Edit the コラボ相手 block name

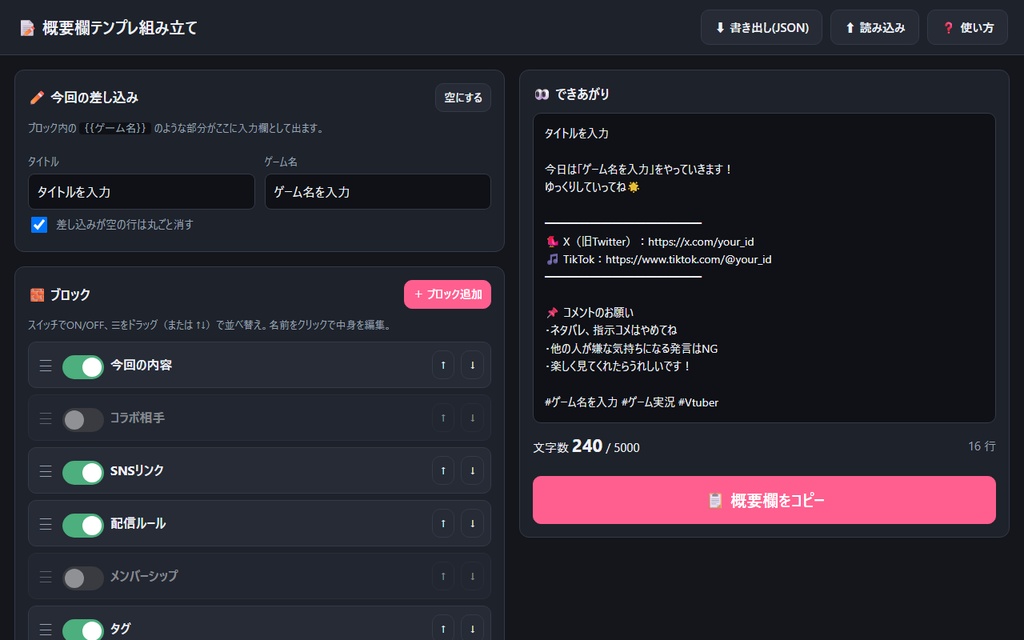pos(137,418)
